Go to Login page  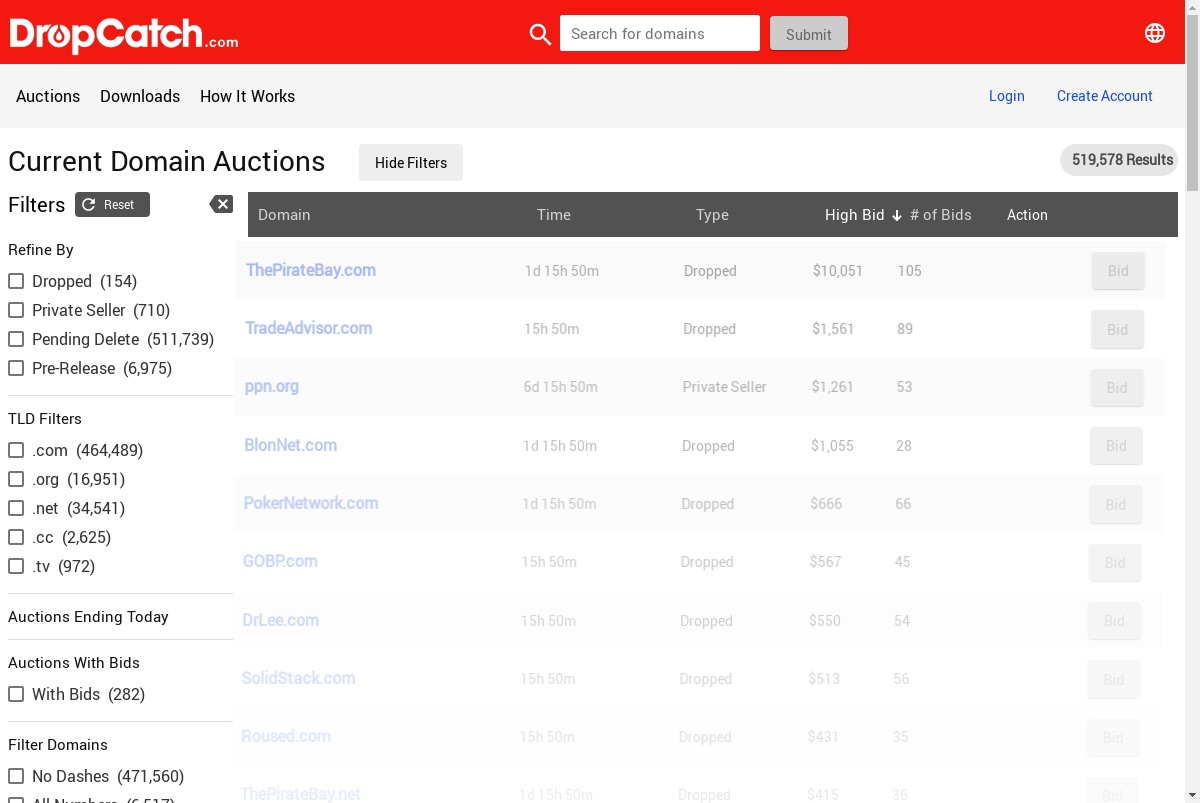coord(1006,96)
